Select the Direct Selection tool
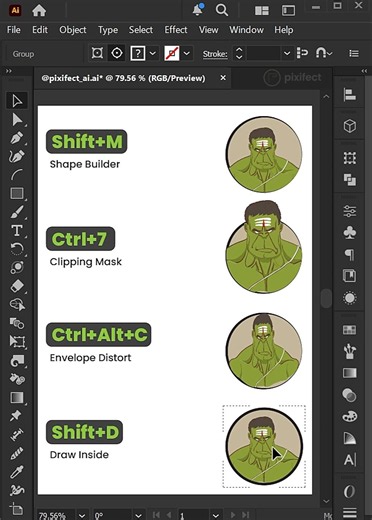 (x=17, y=120)
